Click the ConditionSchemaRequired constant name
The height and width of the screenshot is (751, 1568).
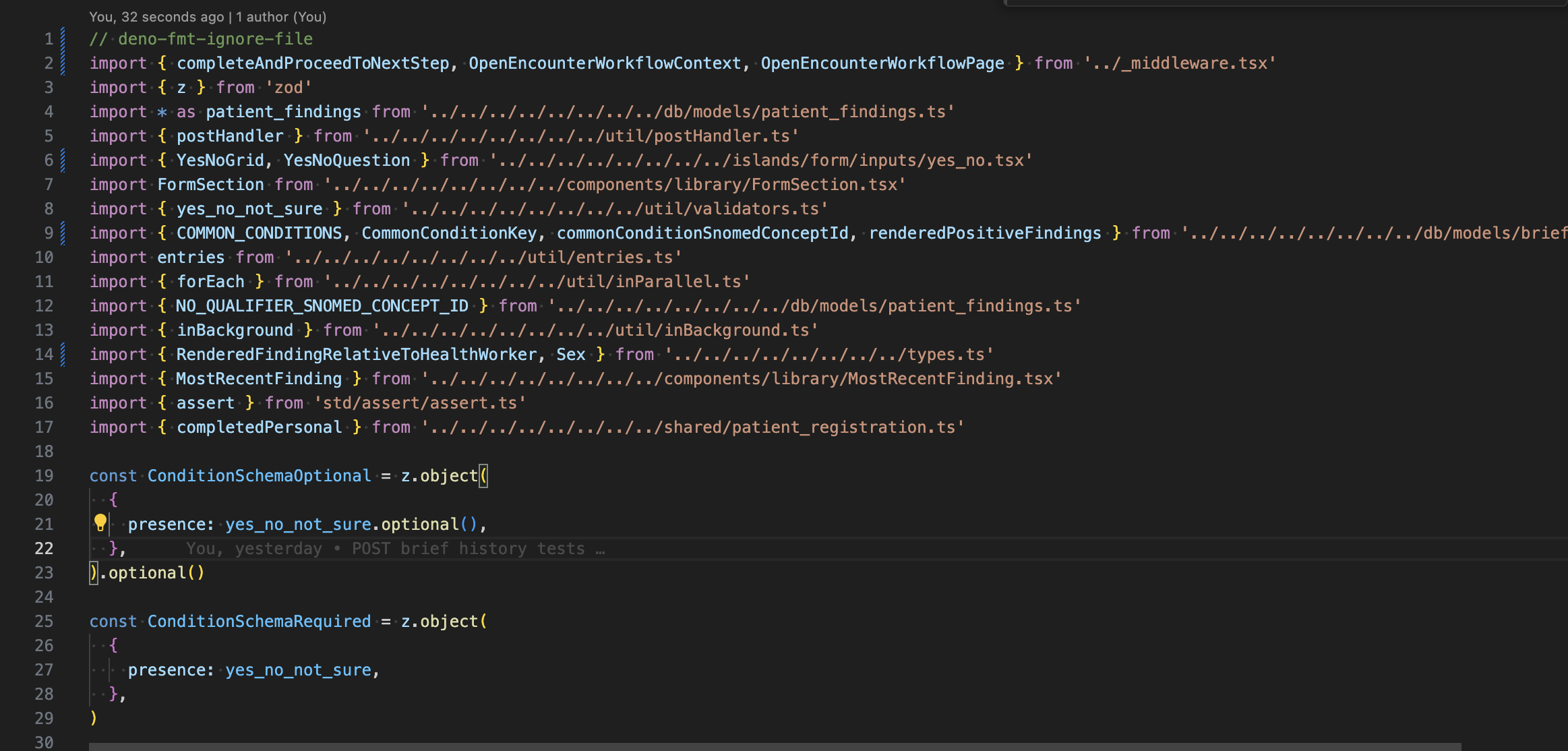[259, 621]
